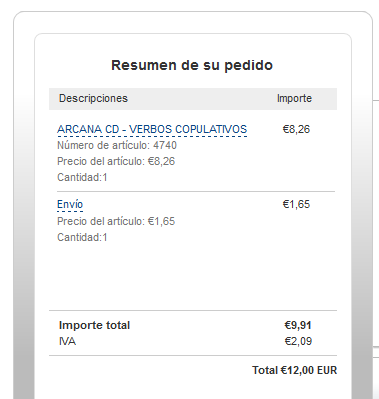Click the Precio del artículo: €8,26 line
The height and width of the screenshot is (399, 379).
click(x=116, y=161)
